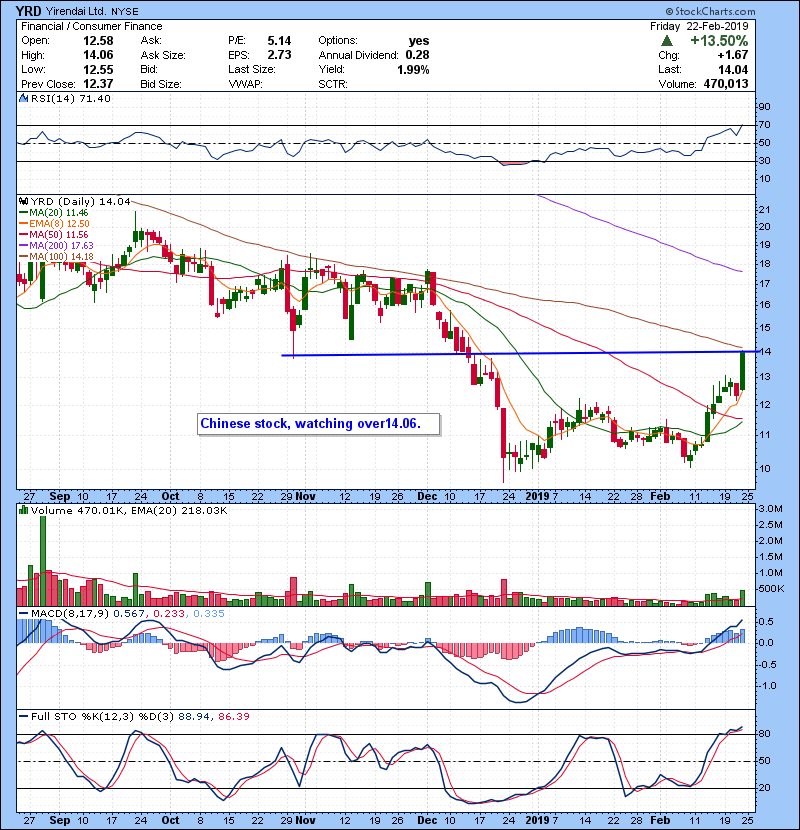Click the EPS value 2.73

pos(279,55)
